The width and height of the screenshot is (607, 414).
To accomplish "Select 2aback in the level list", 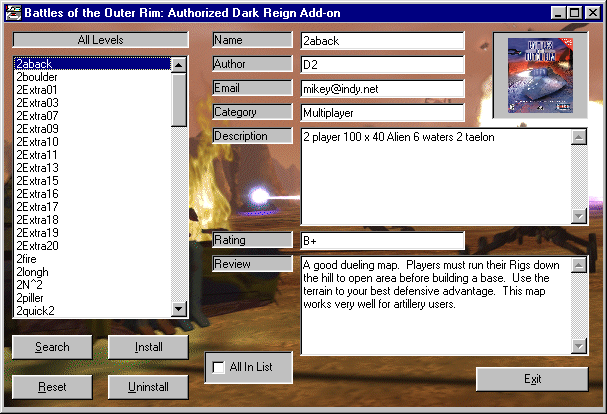I will point(93,64).
